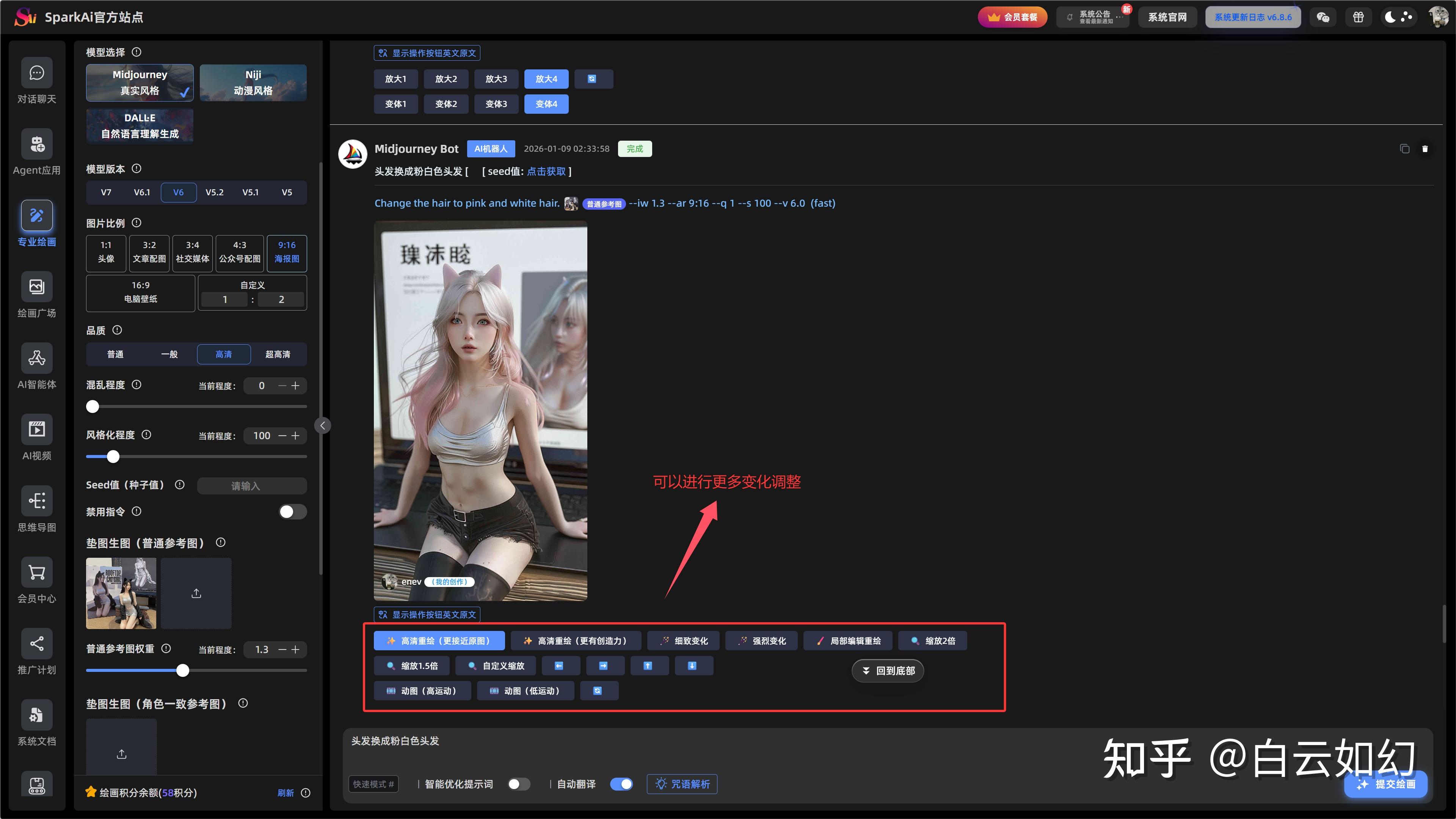Open the gift icon in header
The width and height of the screenshot is (1456, 819).
click(x=1358, y=17)
